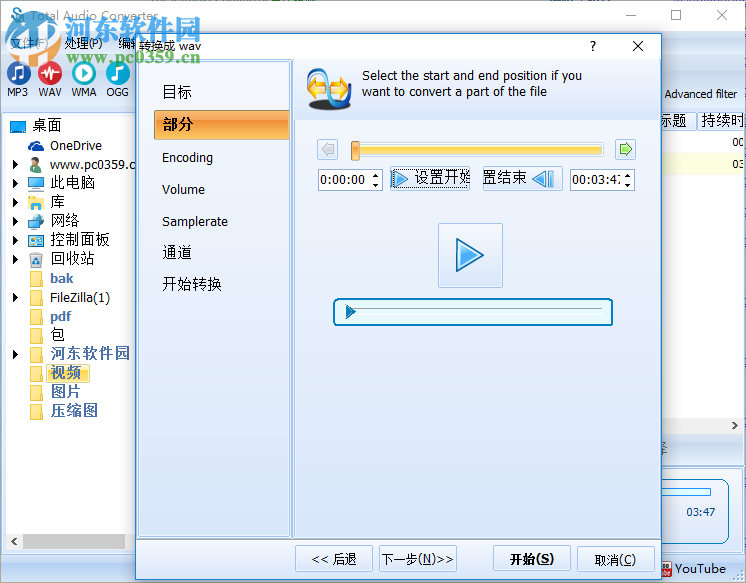Expand the 网络 node
This screenshot has height=583, width=746.
tap(15, 221)
